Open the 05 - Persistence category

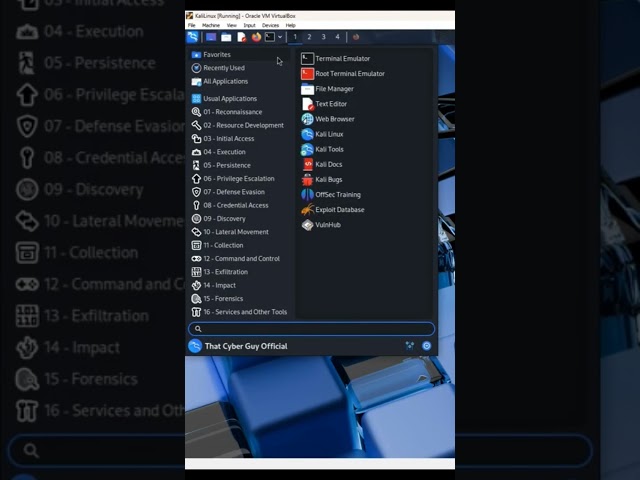(240, 165)
